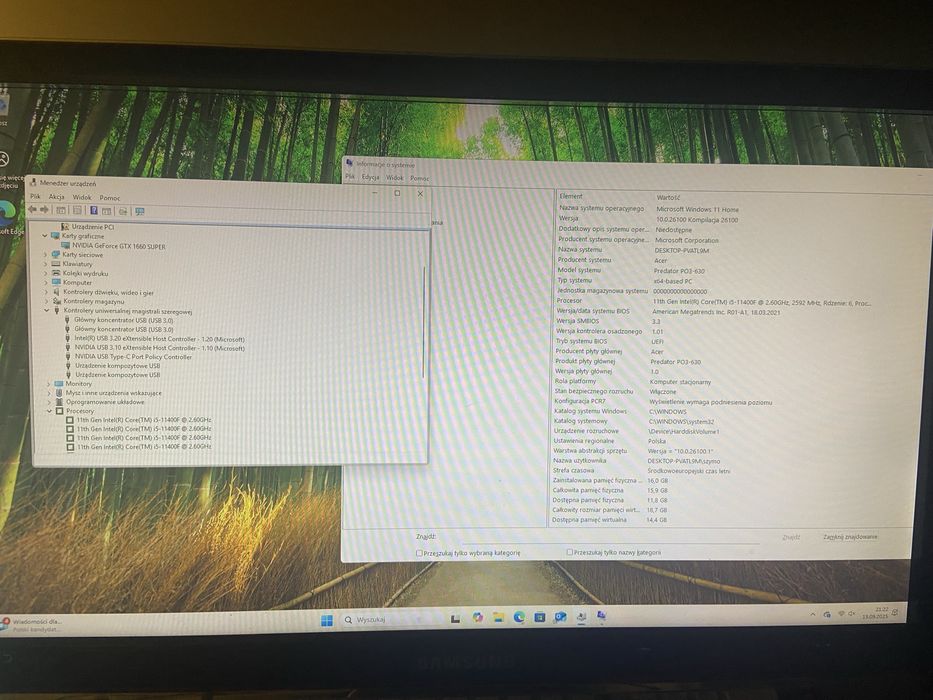Expand Kontrolery dźwięku, wideo i gier

(46, 292)
